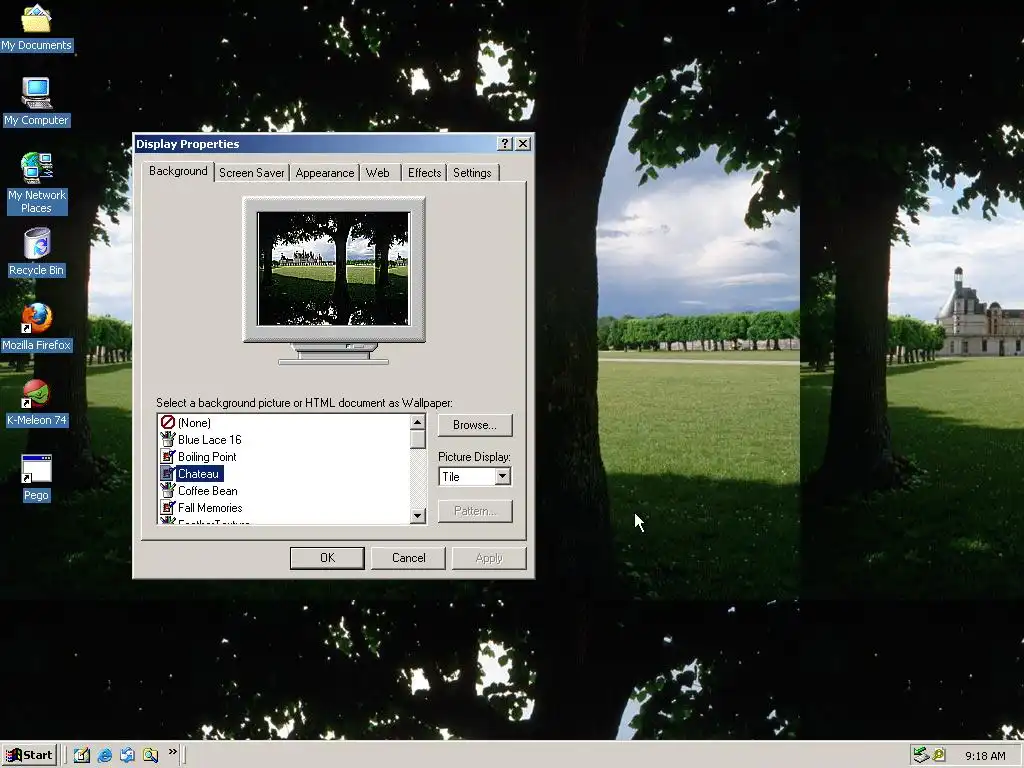
Task: Expand quick launch overflow chevron
Action: pos(172,752)
